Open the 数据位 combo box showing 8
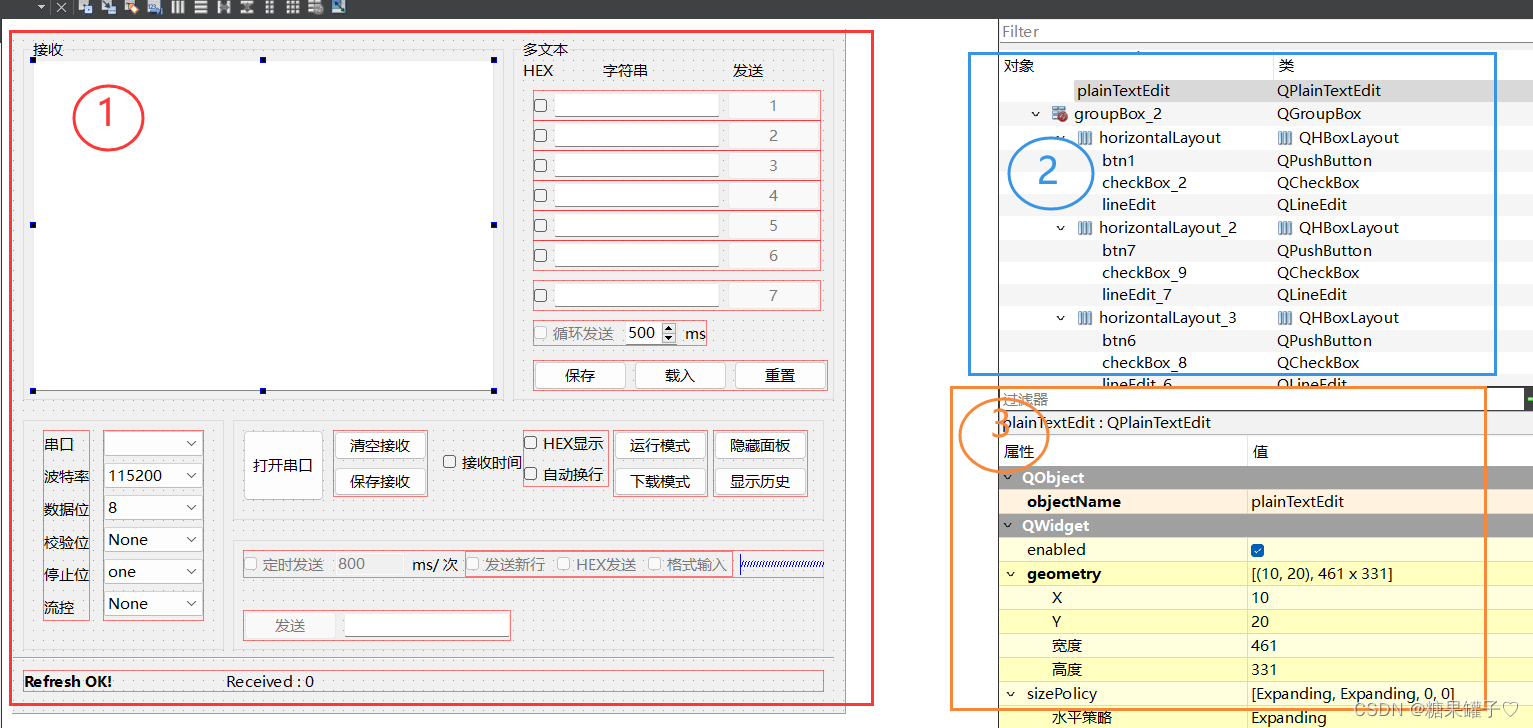1533x728 pixels. tap(153, 507)
